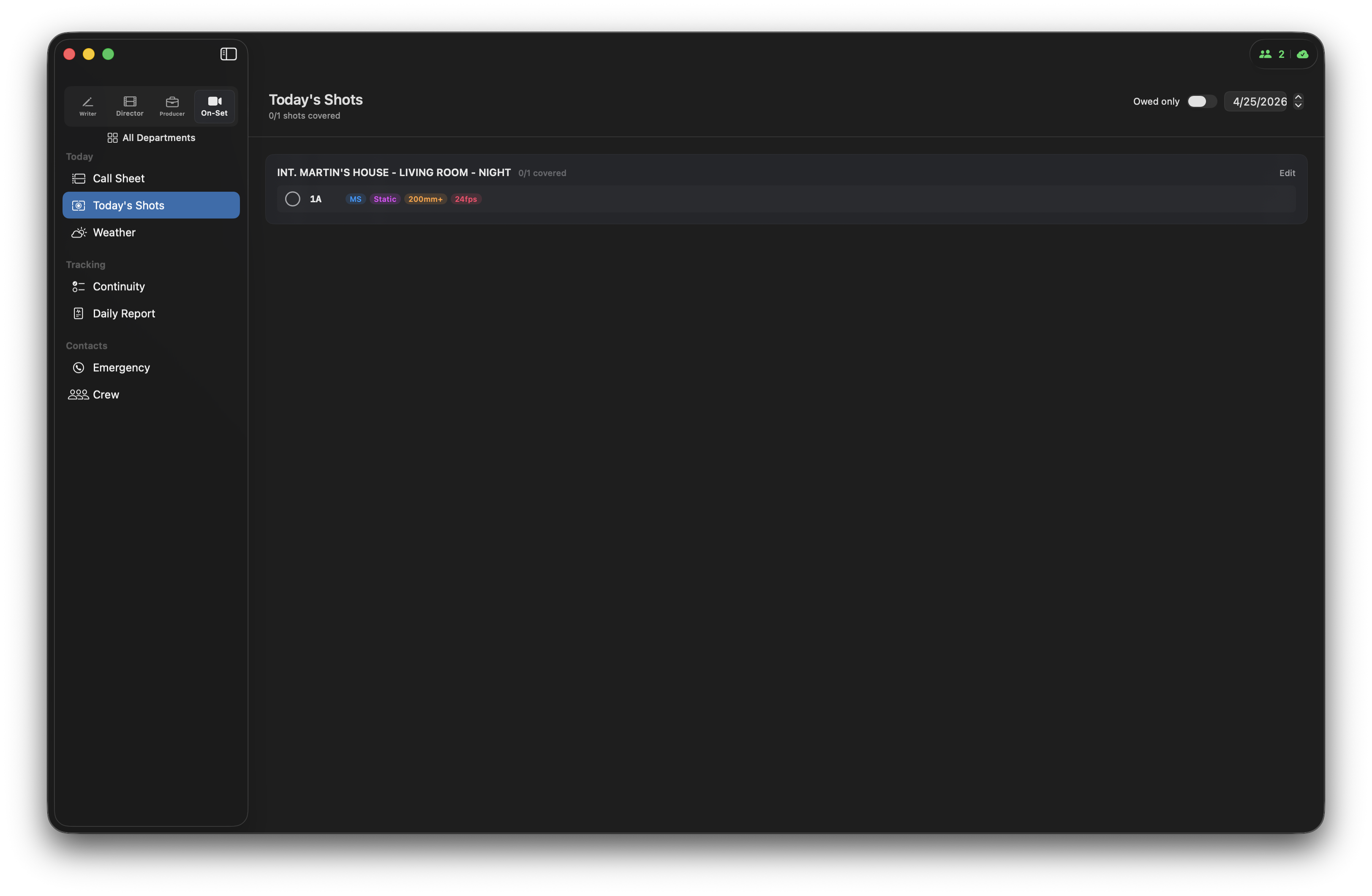
Task: Click the 200mm+ lens tag
Action: [425, 199]
